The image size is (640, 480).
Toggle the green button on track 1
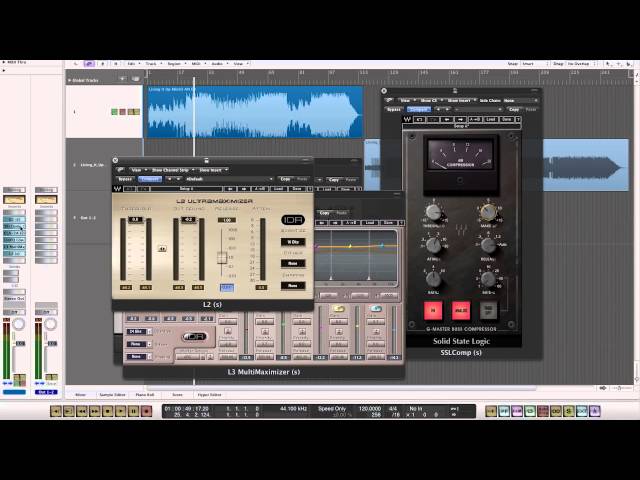click(x=114, y=112)
